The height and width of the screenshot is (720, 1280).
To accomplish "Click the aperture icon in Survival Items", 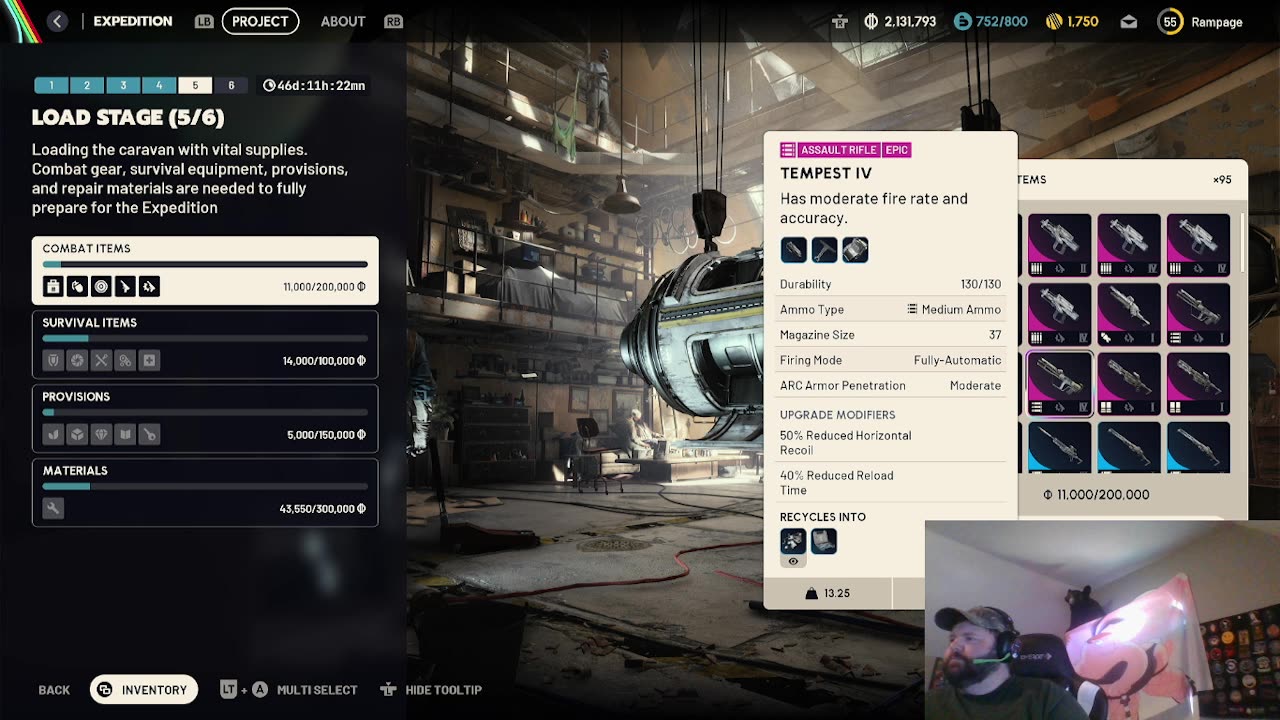I will click(x=77, y=361).
